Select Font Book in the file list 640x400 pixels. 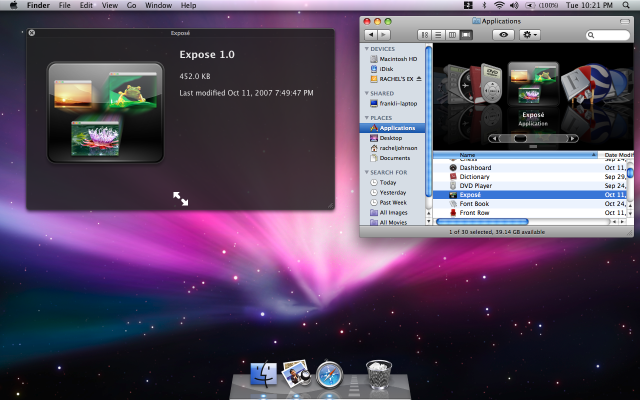click(x=529, y=204)
